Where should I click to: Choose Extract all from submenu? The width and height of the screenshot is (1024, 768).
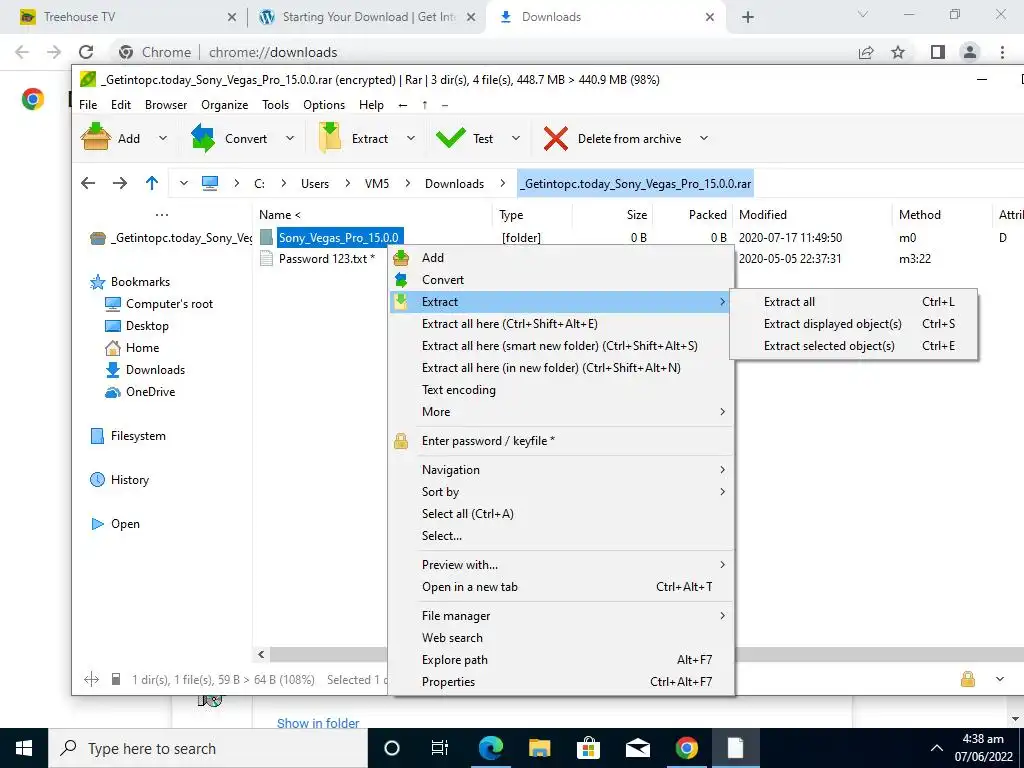point(854,302)
